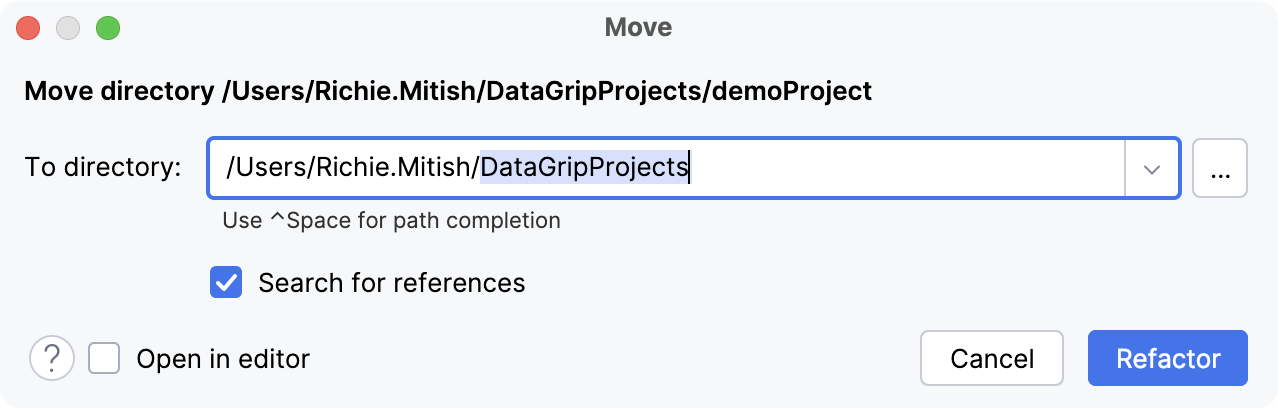
Task: Place cursor in '/Users/Richie.Mitish/' path segment
Action: pos(350,167)
